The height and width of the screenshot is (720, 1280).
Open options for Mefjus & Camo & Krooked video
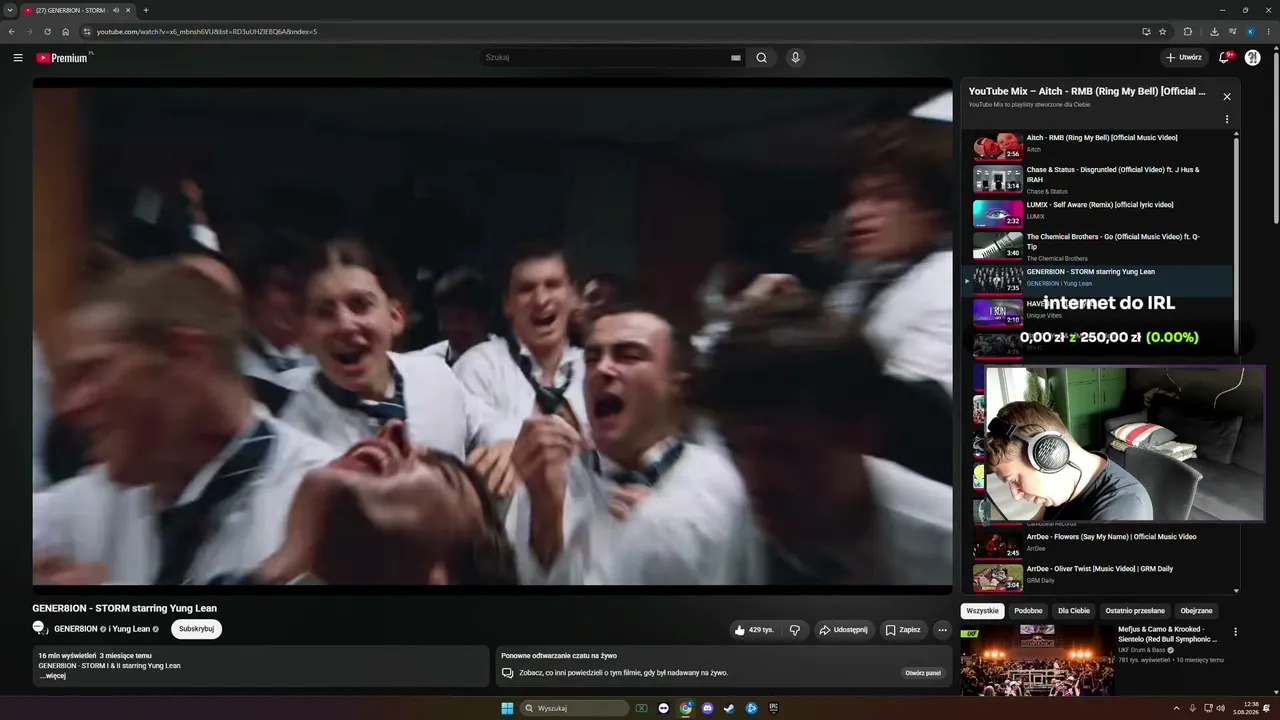click(1235, 632)
